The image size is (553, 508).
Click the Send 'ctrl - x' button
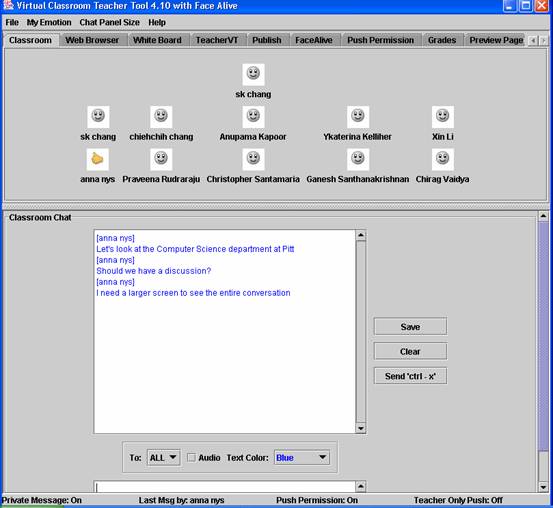click(410, 376)
